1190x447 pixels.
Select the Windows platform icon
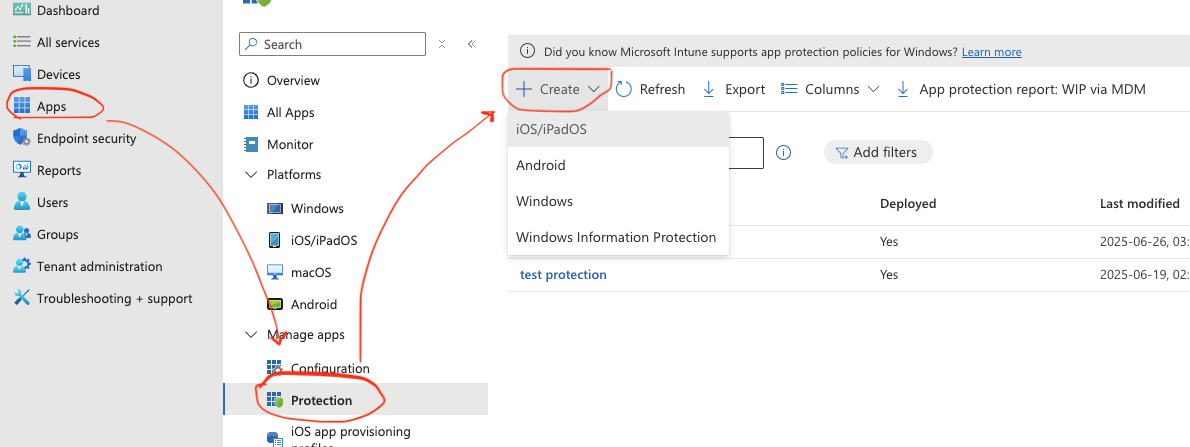pyautogui.click(x=275, y=208)
